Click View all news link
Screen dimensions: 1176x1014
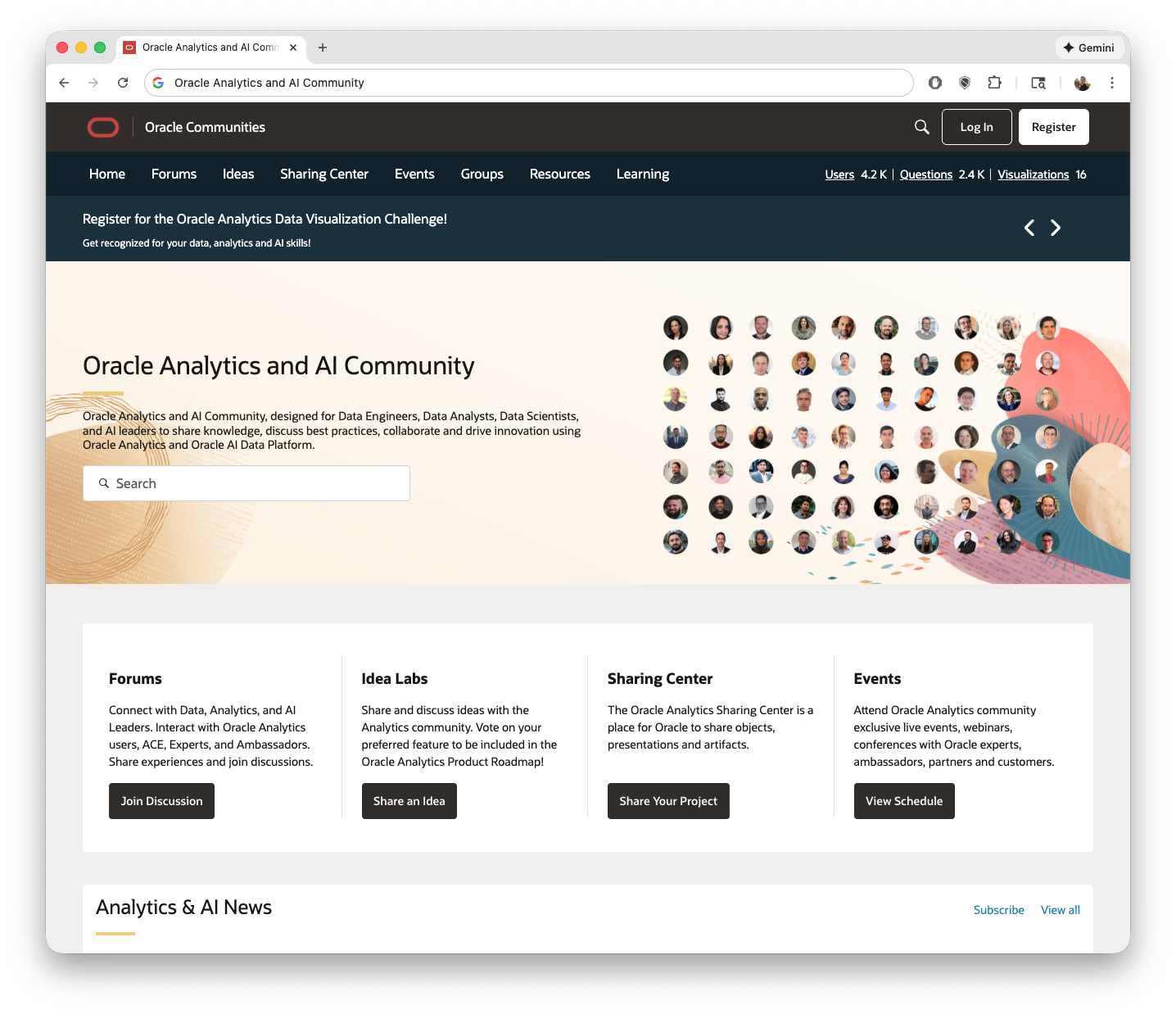[x=1061, y=910]
